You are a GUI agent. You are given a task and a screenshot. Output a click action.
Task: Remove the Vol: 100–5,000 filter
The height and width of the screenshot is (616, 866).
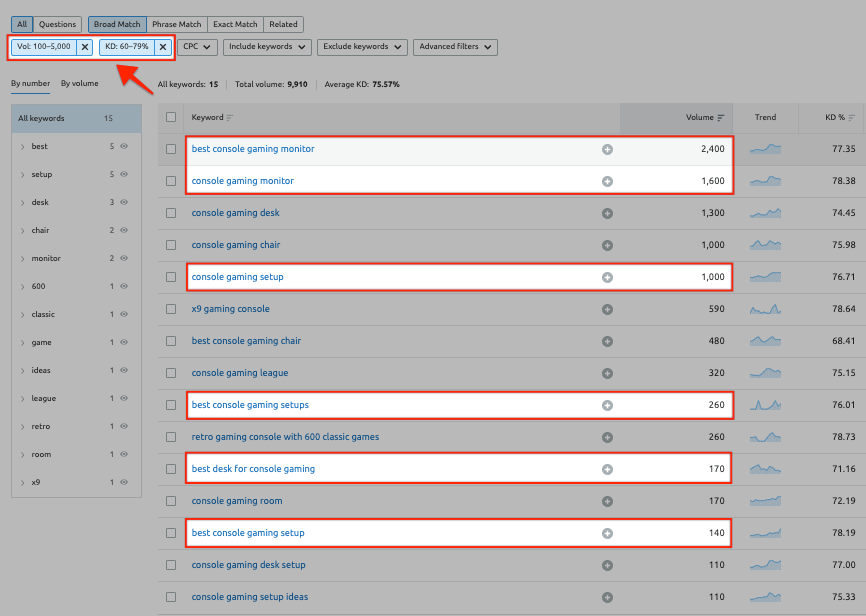(x=85, y=47)
